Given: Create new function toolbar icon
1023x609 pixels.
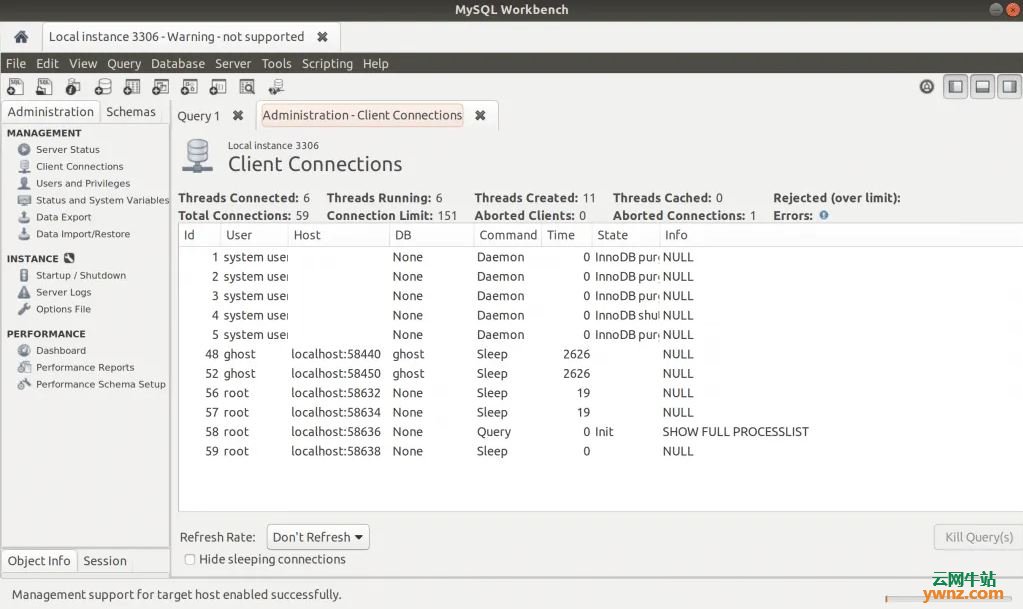Looking at the screenshot, I should tap(217, 87).
